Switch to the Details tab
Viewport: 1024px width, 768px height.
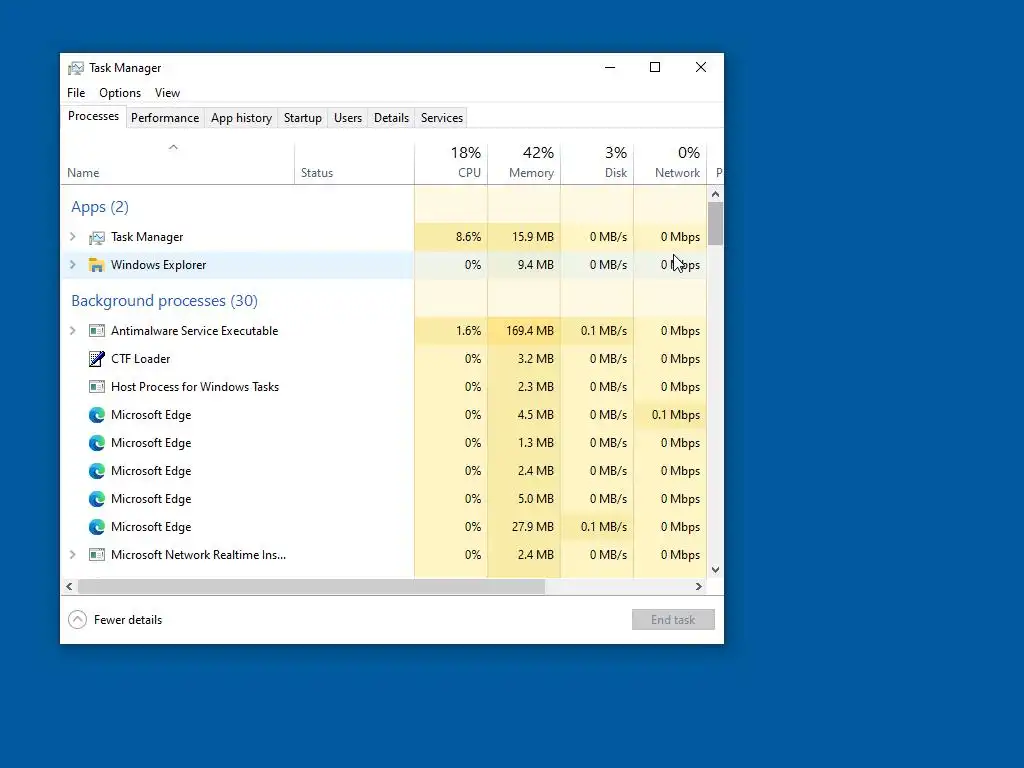pyautogui.click(x=391, y=118)
